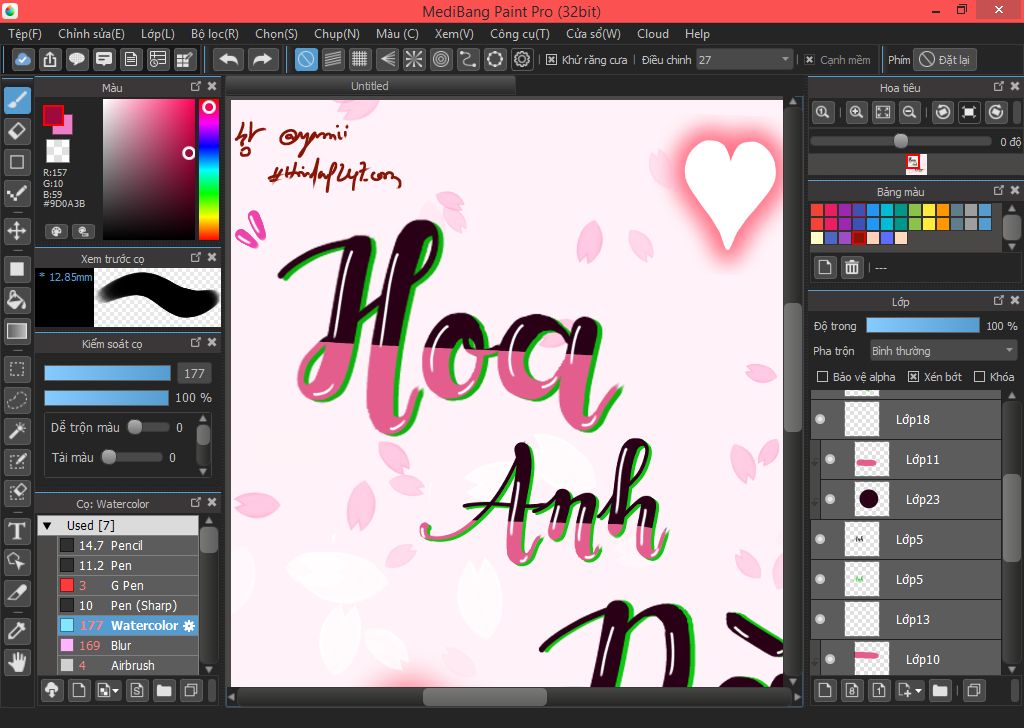
Task: Open the Tệp(F) menu
Action: coord(25,34)
